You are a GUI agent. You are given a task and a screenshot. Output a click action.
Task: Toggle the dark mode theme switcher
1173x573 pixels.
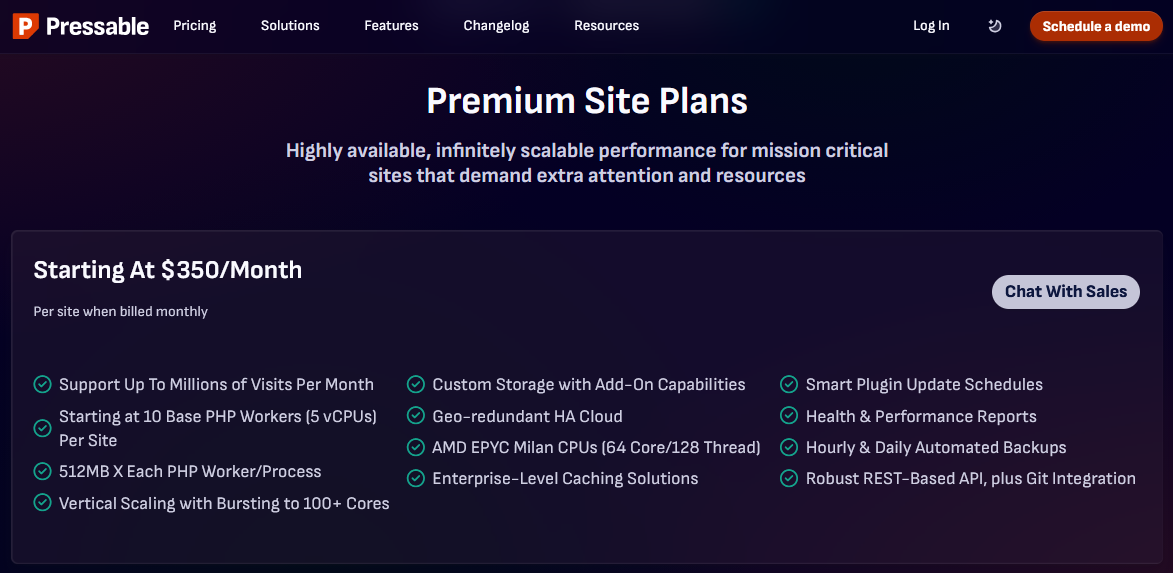pyautogui.click(x=994, y=26)
